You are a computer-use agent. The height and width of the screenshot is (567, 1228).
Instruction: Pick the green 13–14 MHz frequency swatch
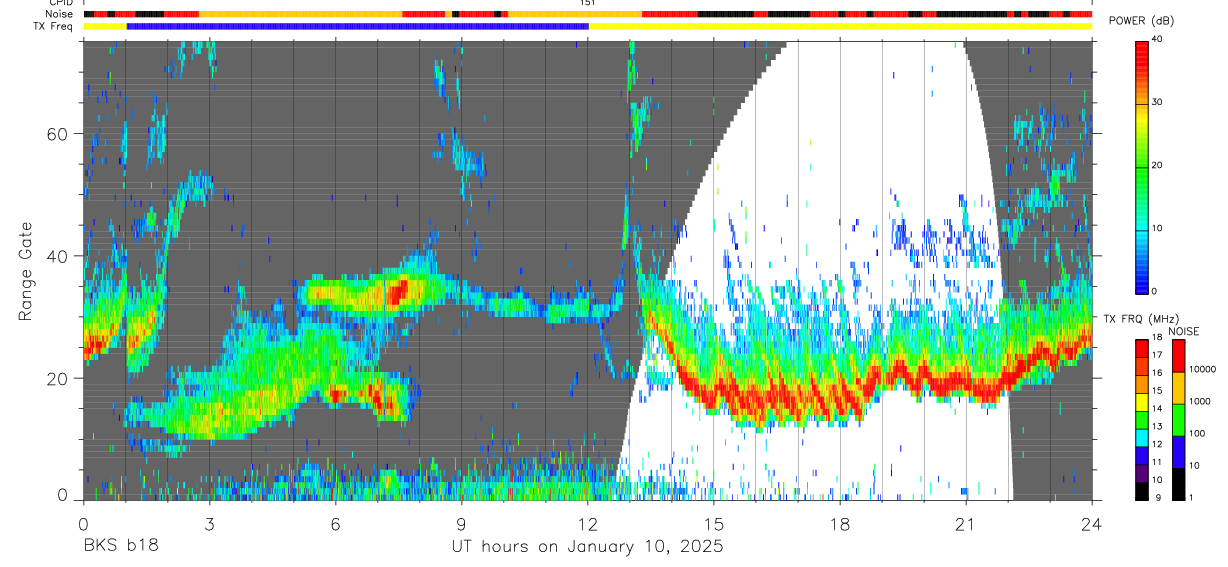pos(1142,419)
